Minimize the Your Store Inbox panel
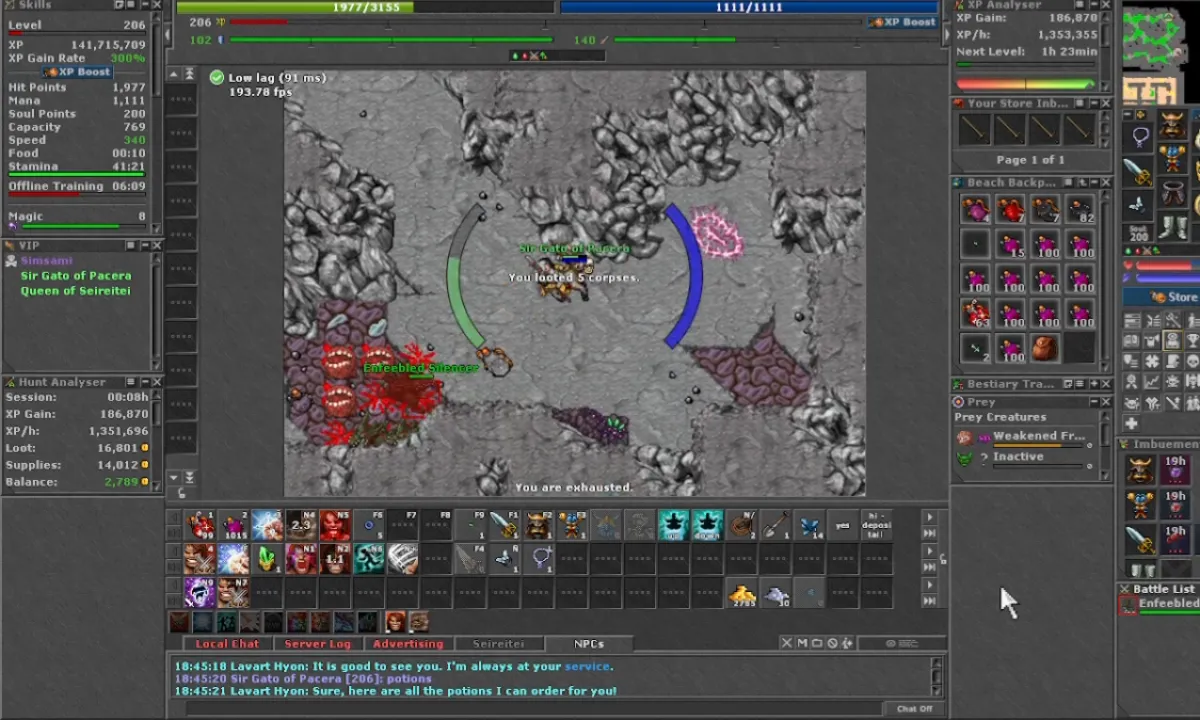 click(x=1092, y=103)
